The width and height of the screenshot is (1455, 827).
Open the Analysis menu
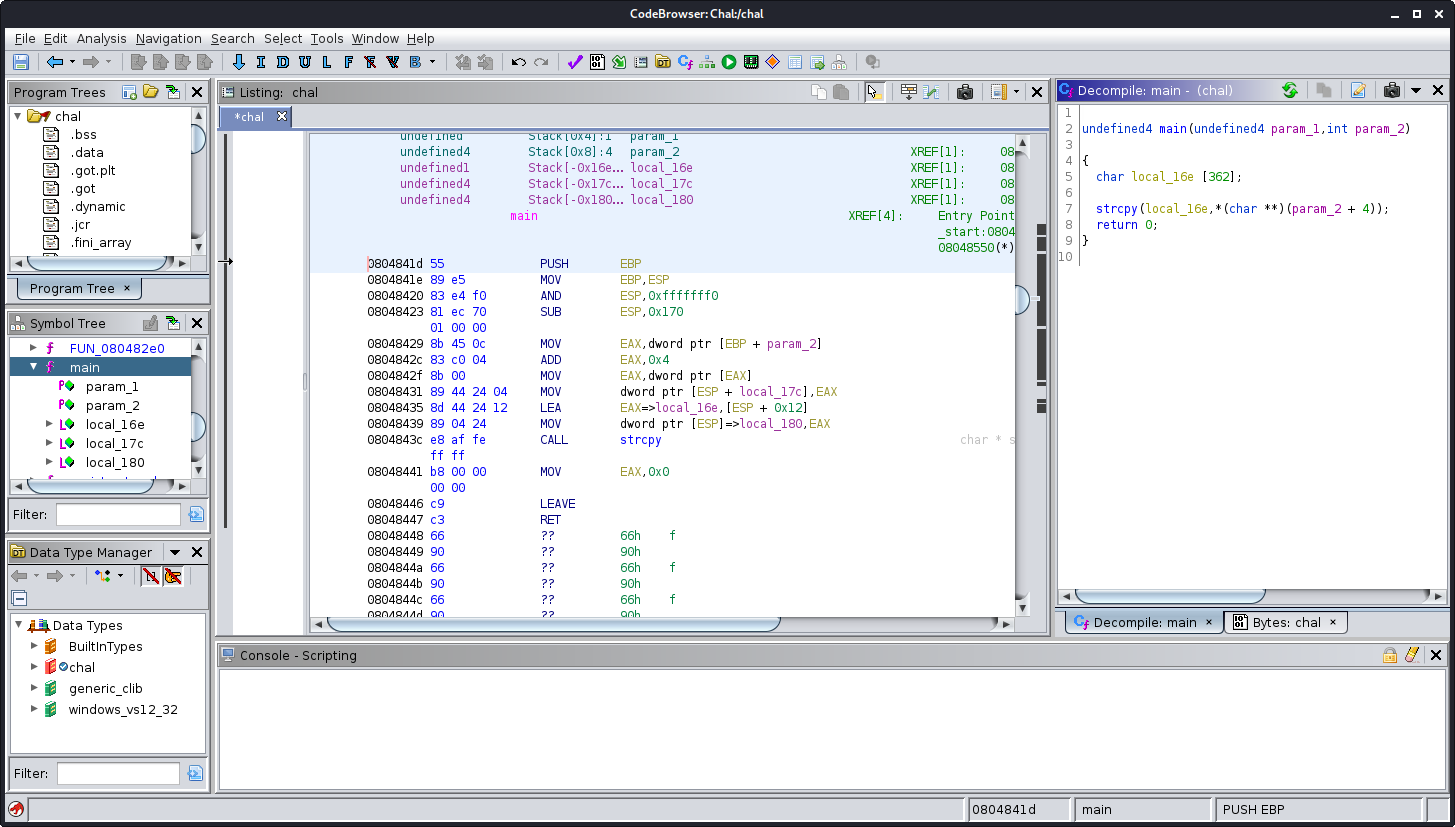(102, 38)
